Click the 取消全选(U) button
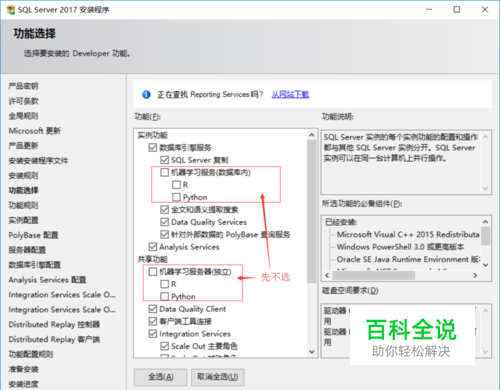This screenshot has height=390, width=500. click(218, 377)
